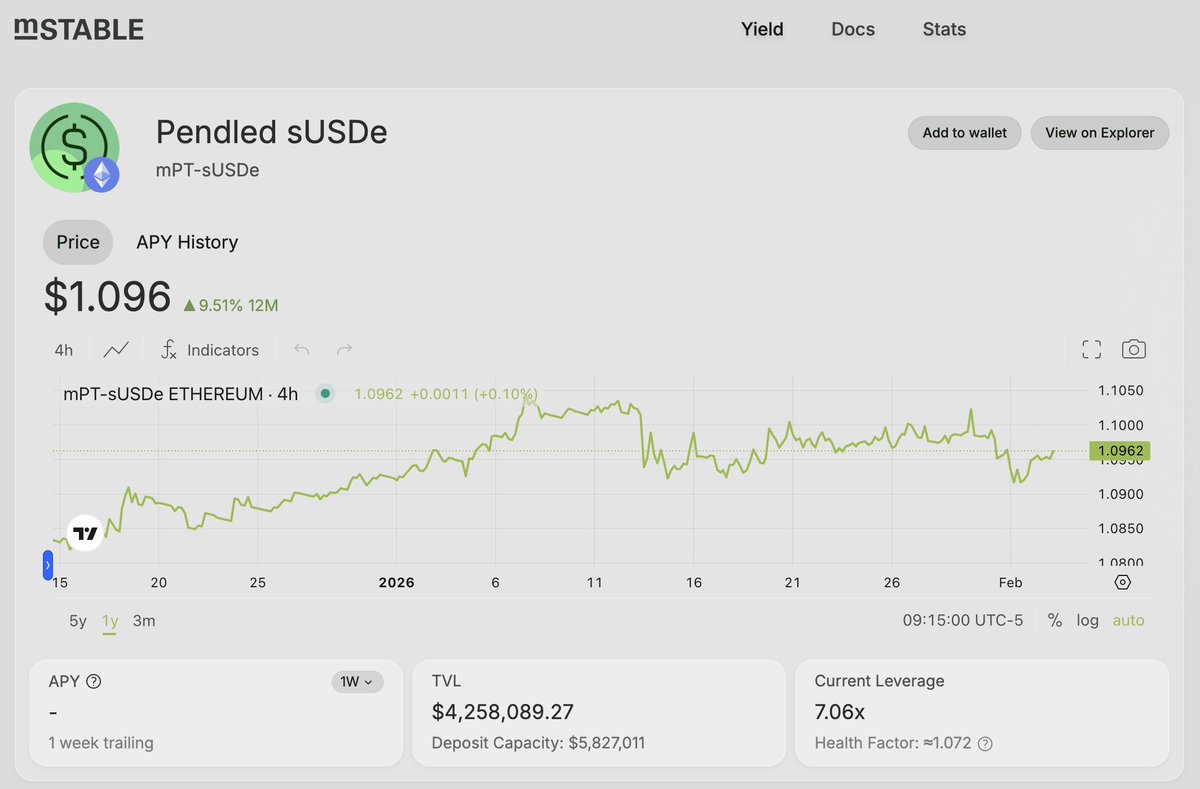Click the Pendled sUSDe token icon

coord(74,147)
